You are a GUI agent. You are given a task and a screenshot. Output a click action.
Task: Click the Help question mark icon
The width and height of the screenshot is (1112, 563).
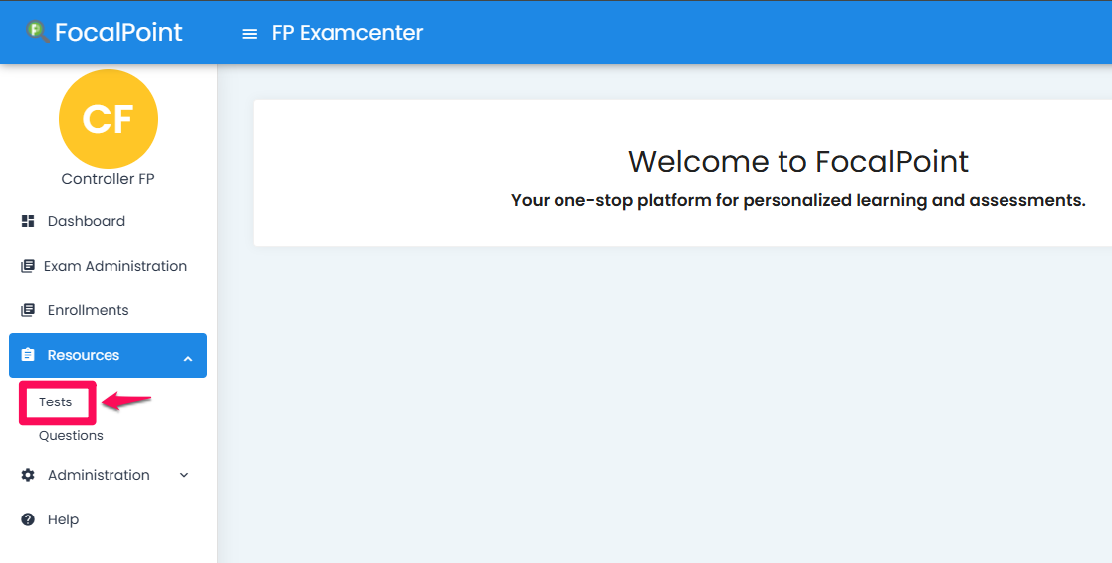(x=28, y=520)
